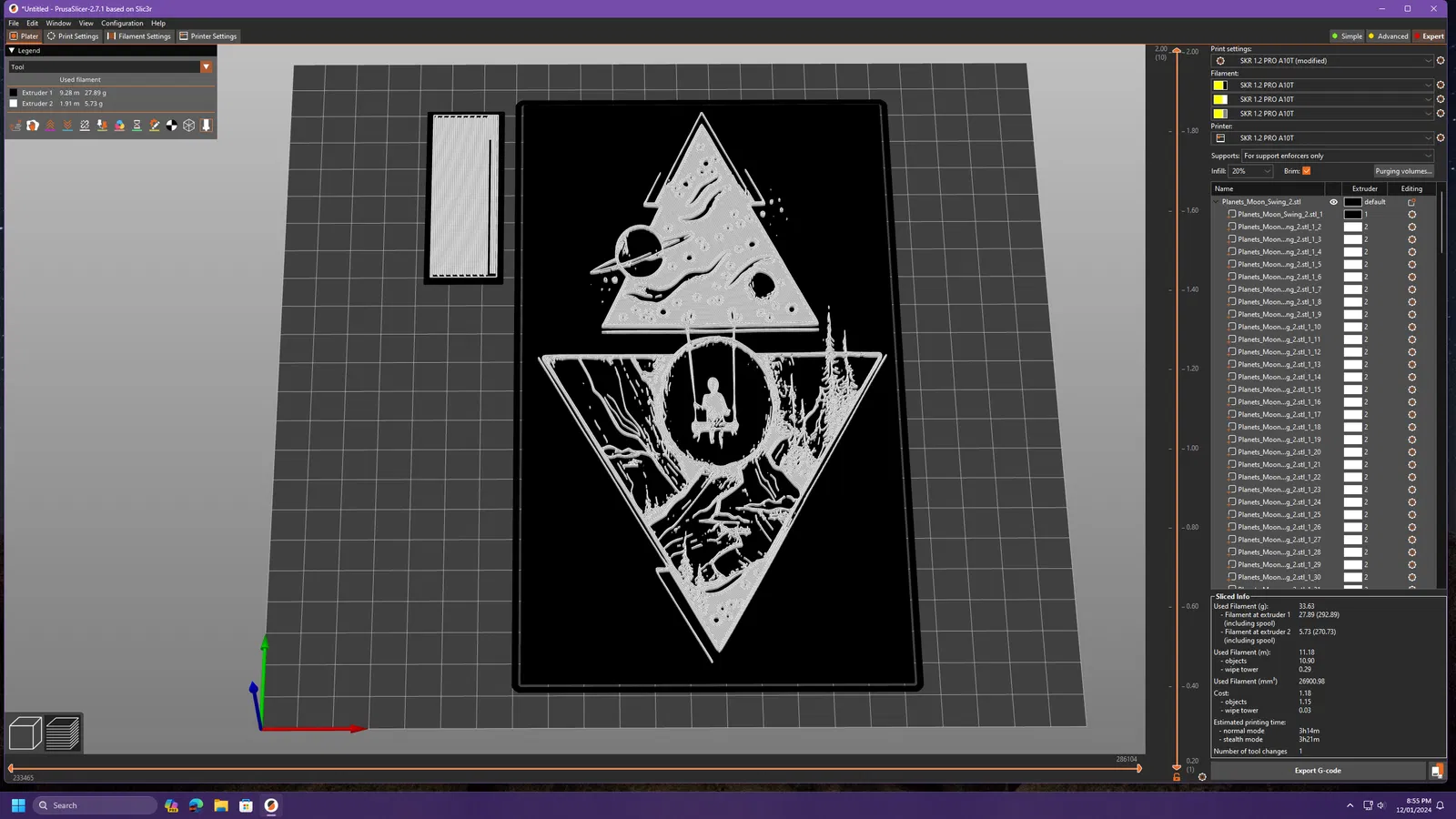Click the Export G-code button
This screenshot has height=819, width=1456.
click(1318, 771)
